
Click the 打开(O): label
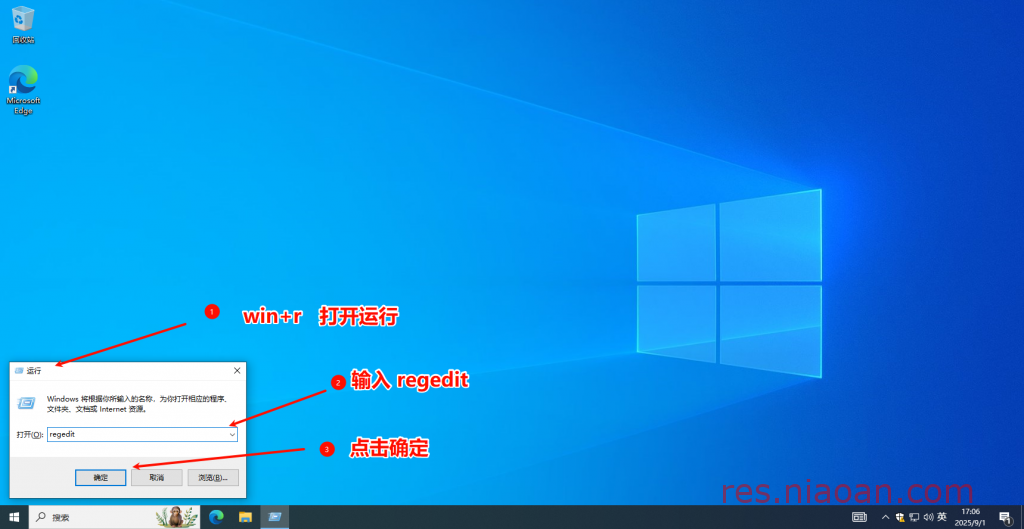tap(30, 434)
